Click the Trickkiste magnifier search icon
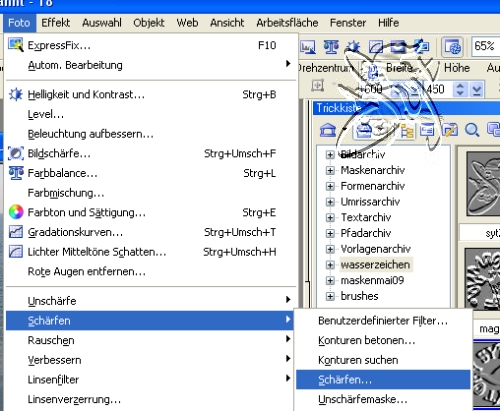Screen dimensions: 500x411 [x=472, y=130]
